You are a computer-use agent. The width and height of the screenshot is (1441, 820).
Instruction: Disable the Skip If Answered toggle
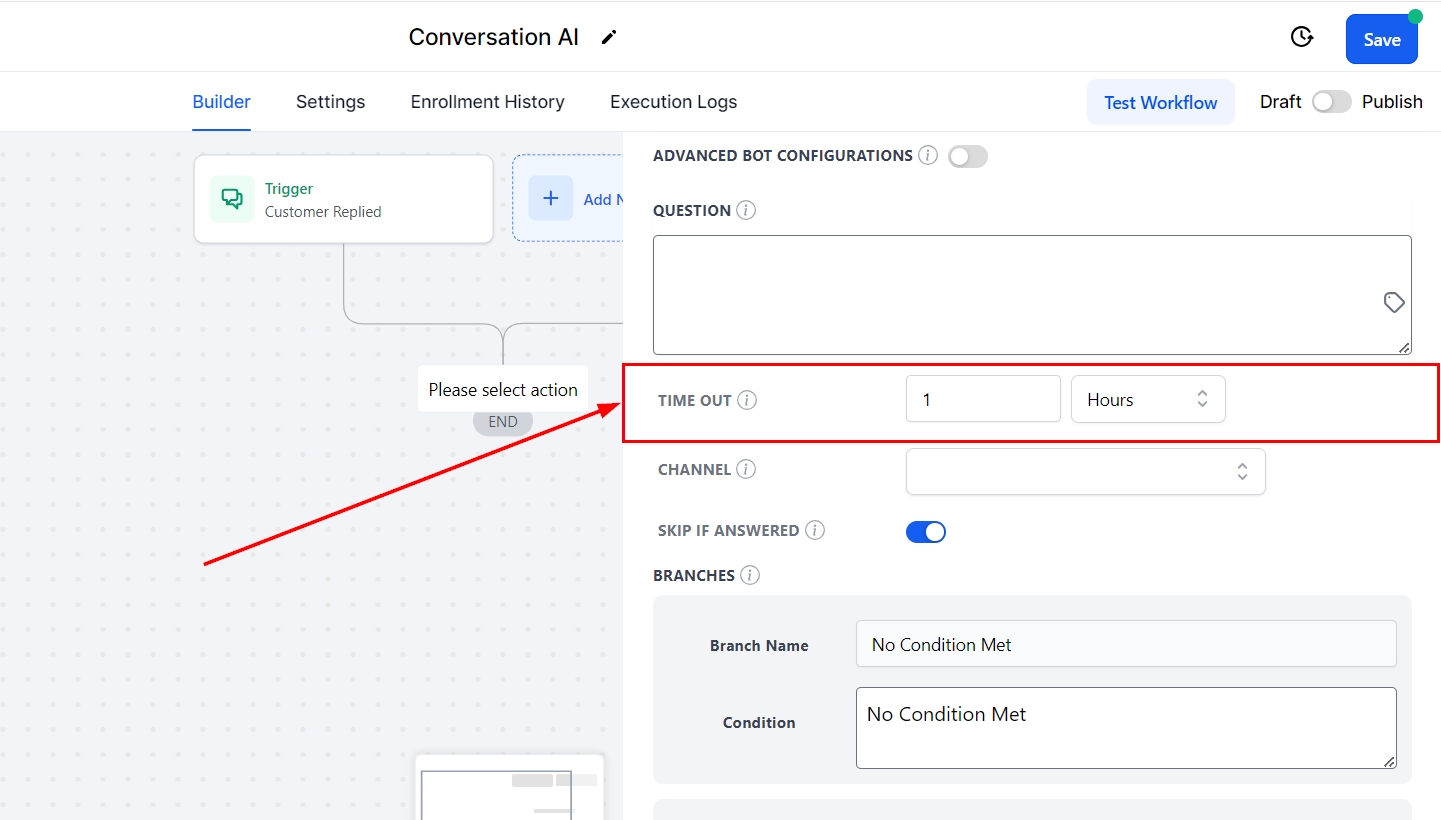tap(926, 531)
